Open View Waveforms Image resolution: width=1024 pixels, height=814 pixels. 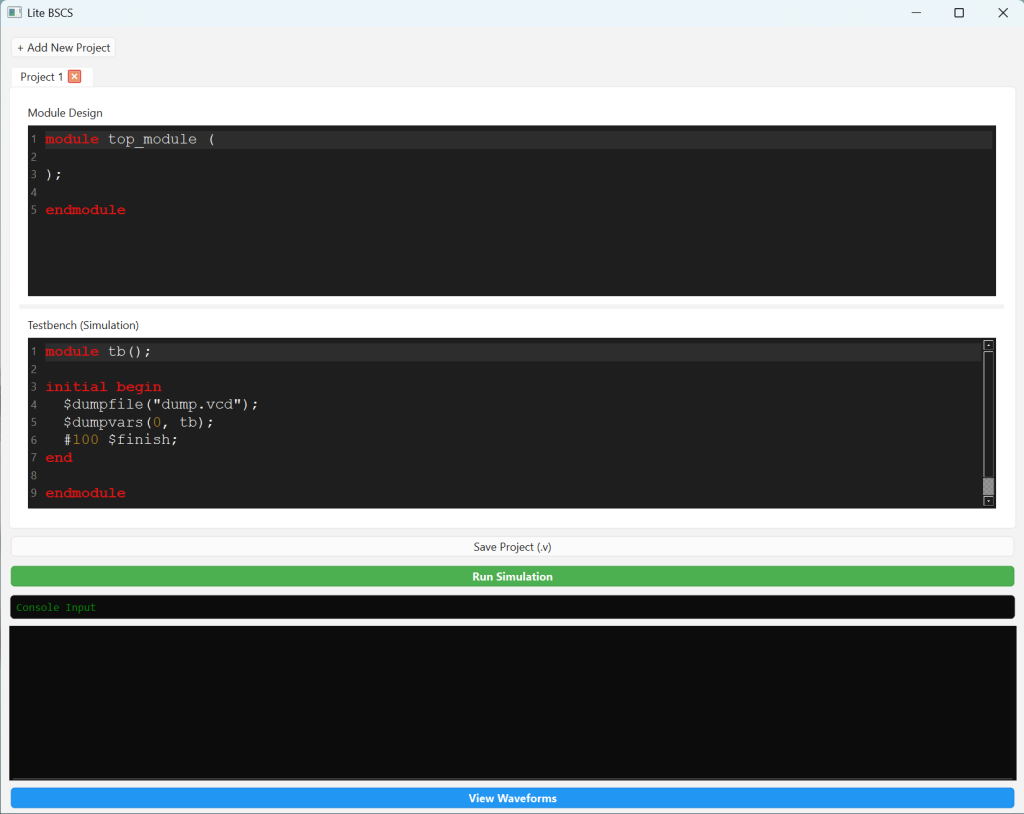pyautogui.click(x=512, y=798)
